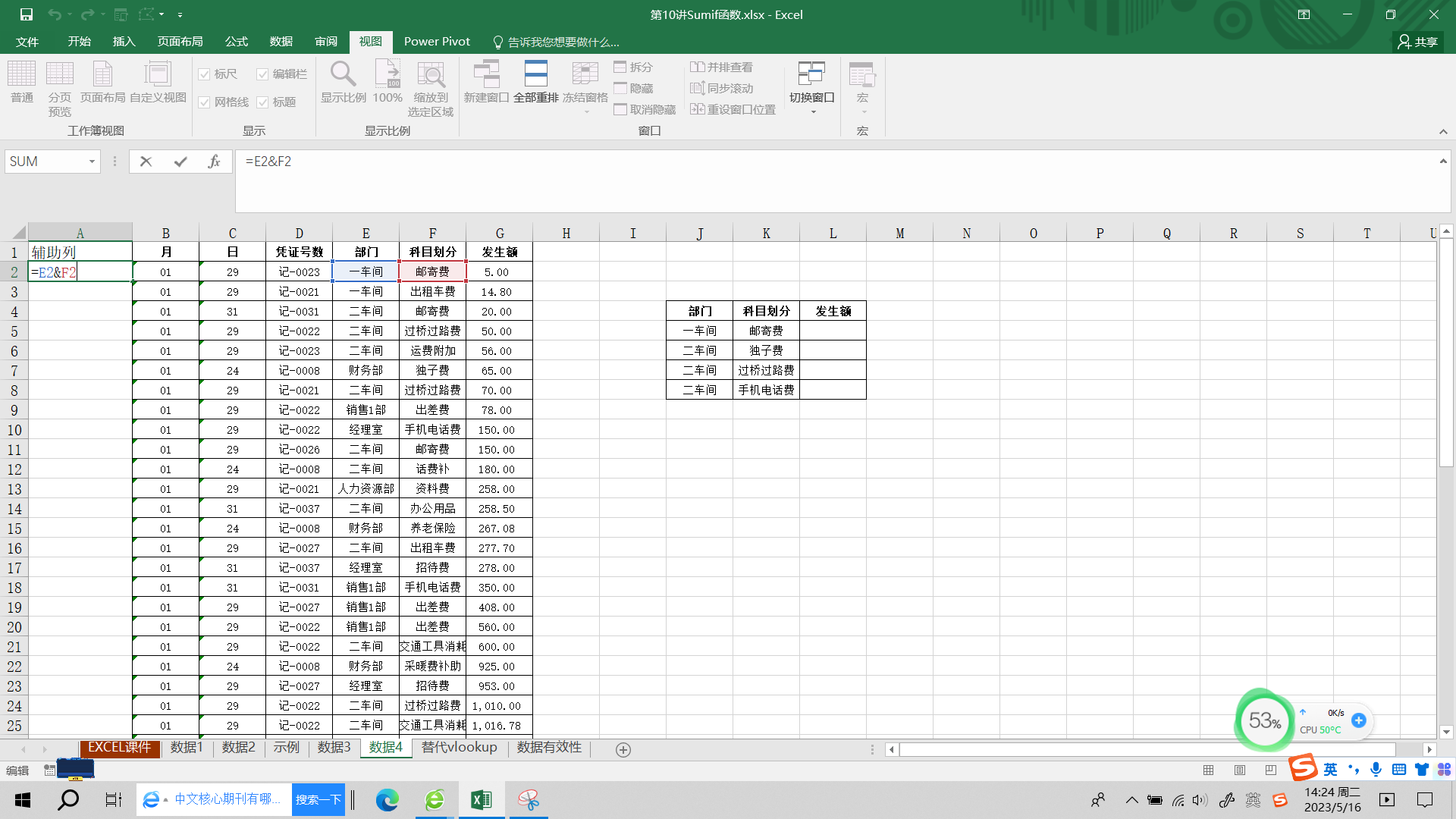Click Arrange All (全部重排)
This screenshot has height=819, width=1456.
tap(535, 82)
